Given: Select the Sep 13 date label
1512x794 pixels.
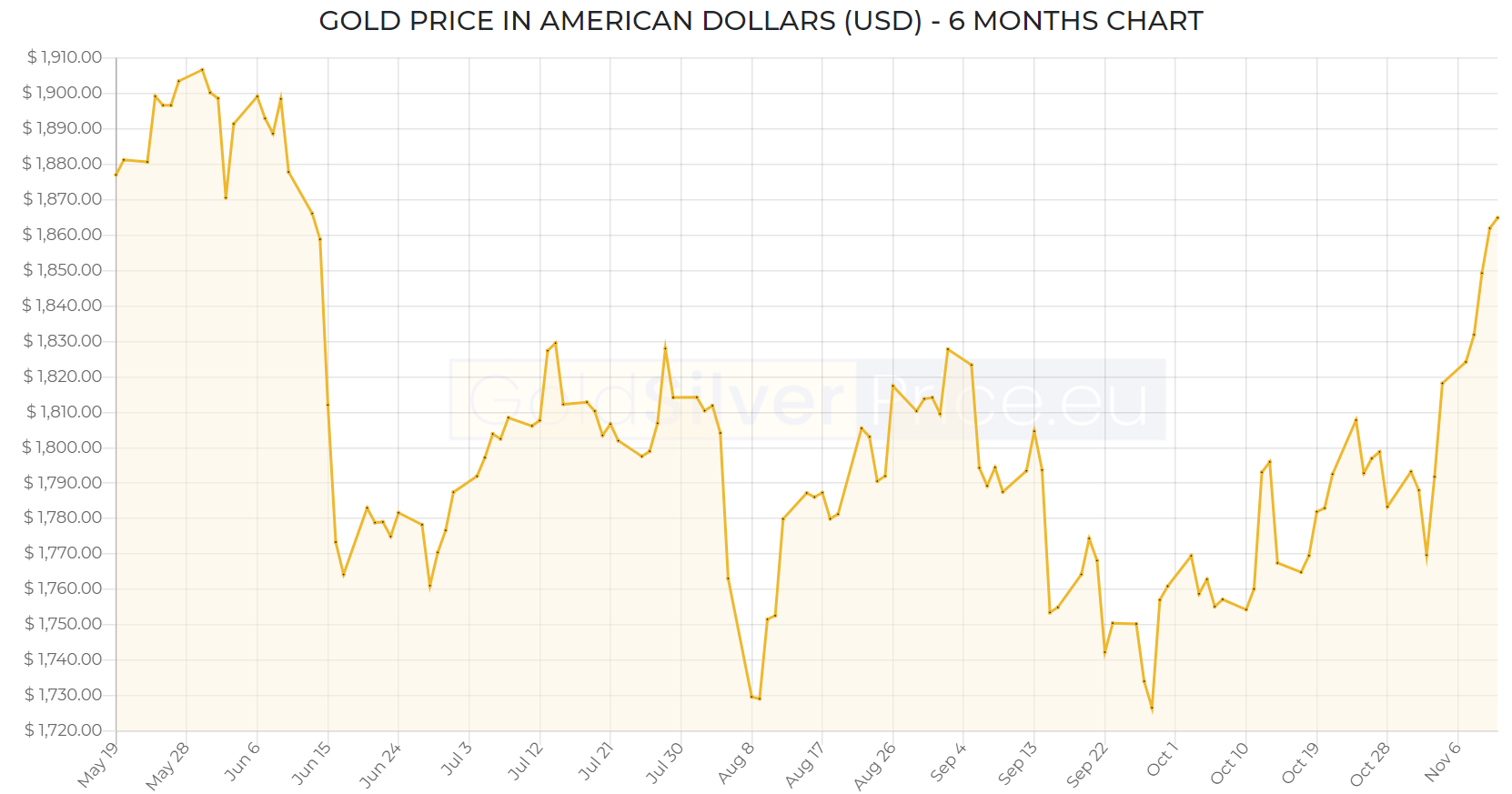Looking at the screenshot, I should tap(1017, 762).
